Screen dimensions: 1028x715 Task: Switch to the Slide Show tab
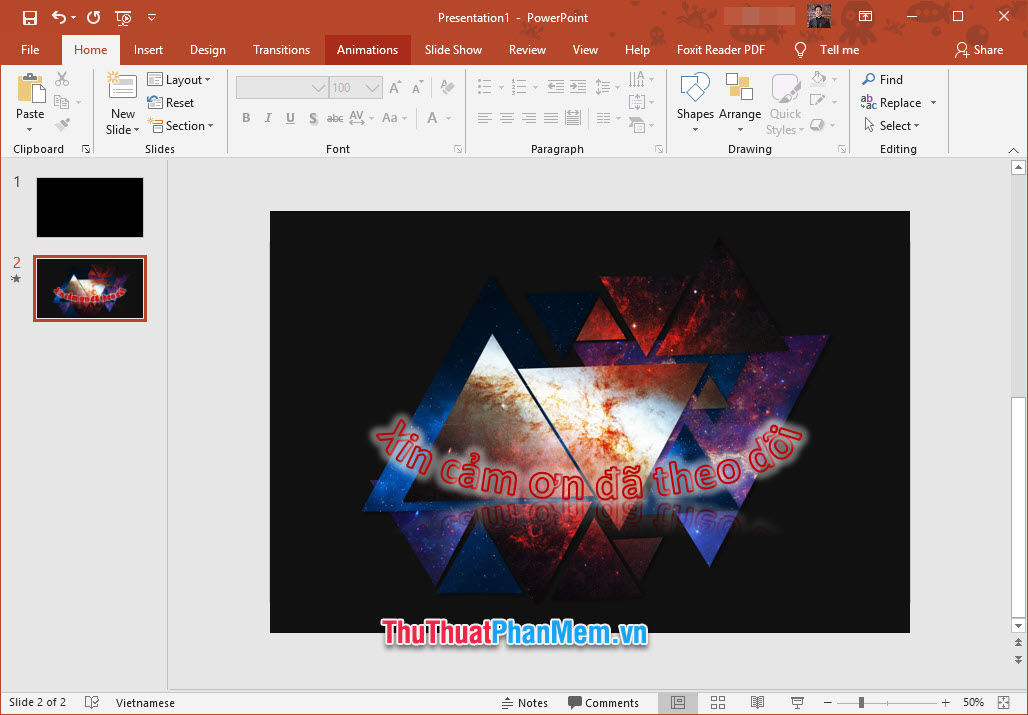[x=453, y=49]
